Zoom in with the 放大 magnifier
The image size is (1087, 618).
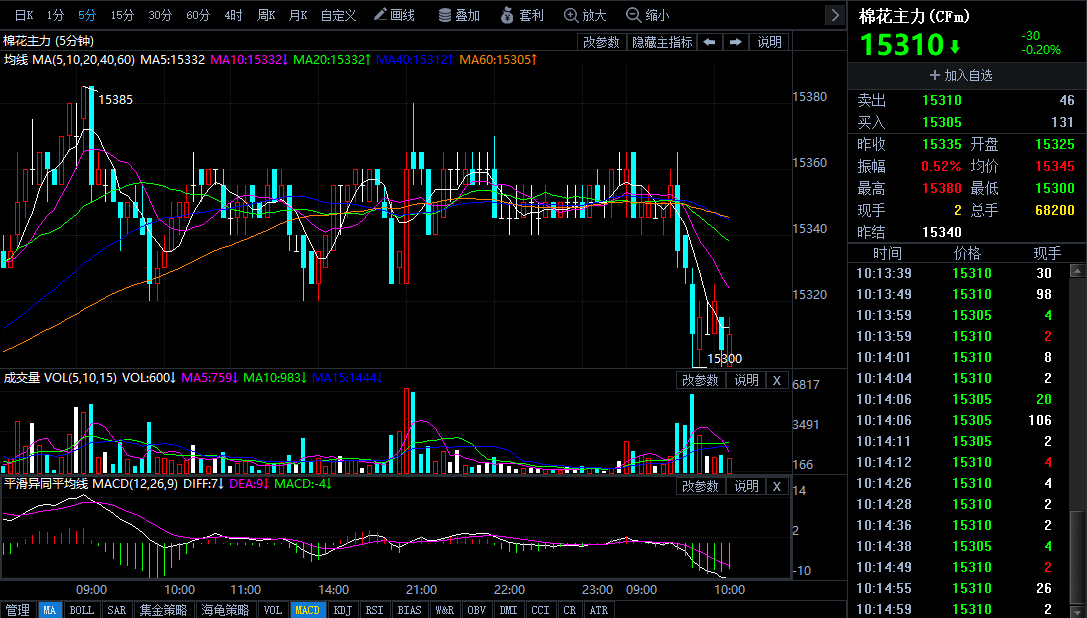point(586,15)
